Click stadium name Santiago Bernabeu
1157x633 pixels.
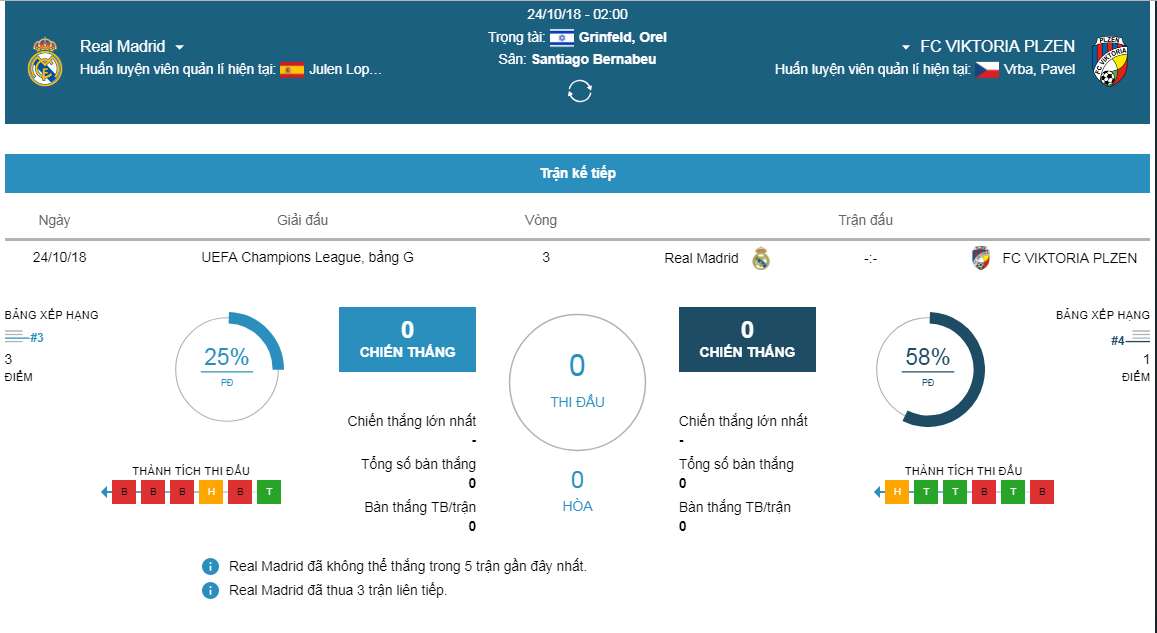click(x=594, y=59)
